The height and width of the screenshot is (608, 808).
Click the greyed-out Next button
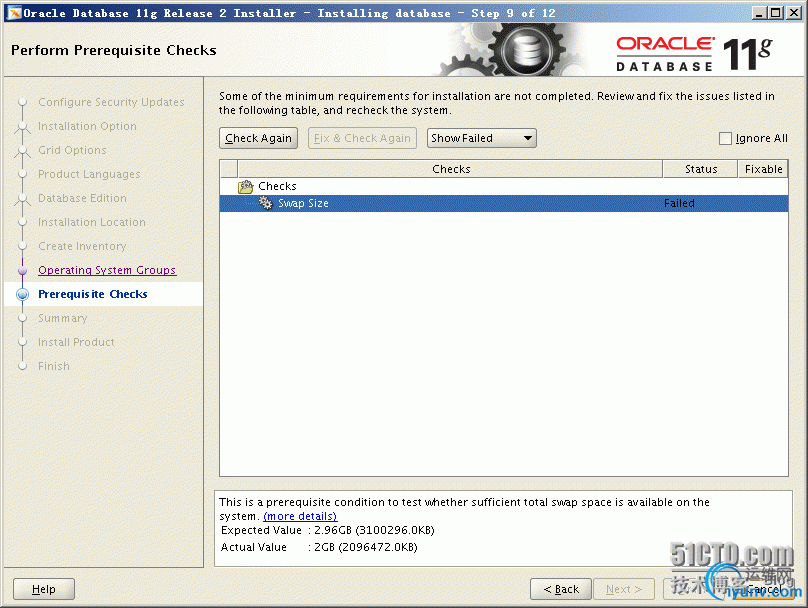[624, 589]
